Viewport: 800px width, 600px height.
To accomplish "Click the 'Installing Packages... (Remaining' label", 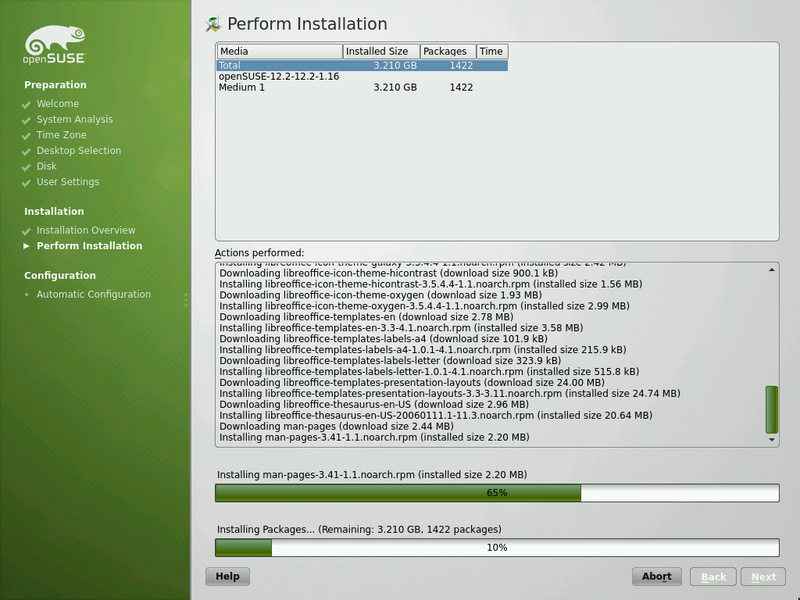I will tap(359, 530).
